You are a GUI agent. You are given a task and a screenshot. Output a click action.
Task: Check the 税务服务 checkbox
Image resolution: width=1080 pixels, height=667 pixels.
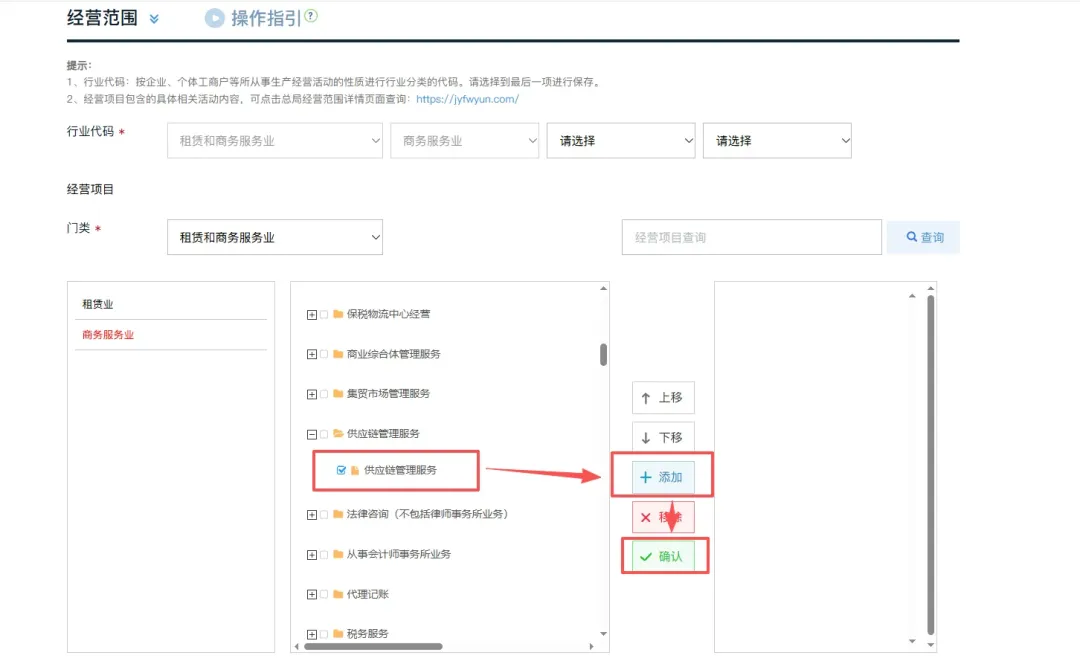[323, 633]
